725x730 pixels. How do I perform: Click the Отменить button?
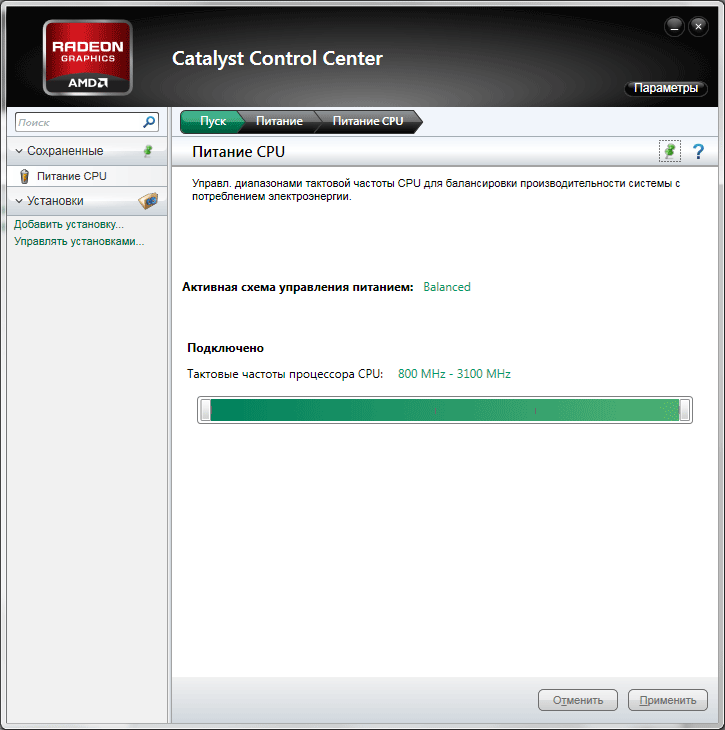coord(577,700)
